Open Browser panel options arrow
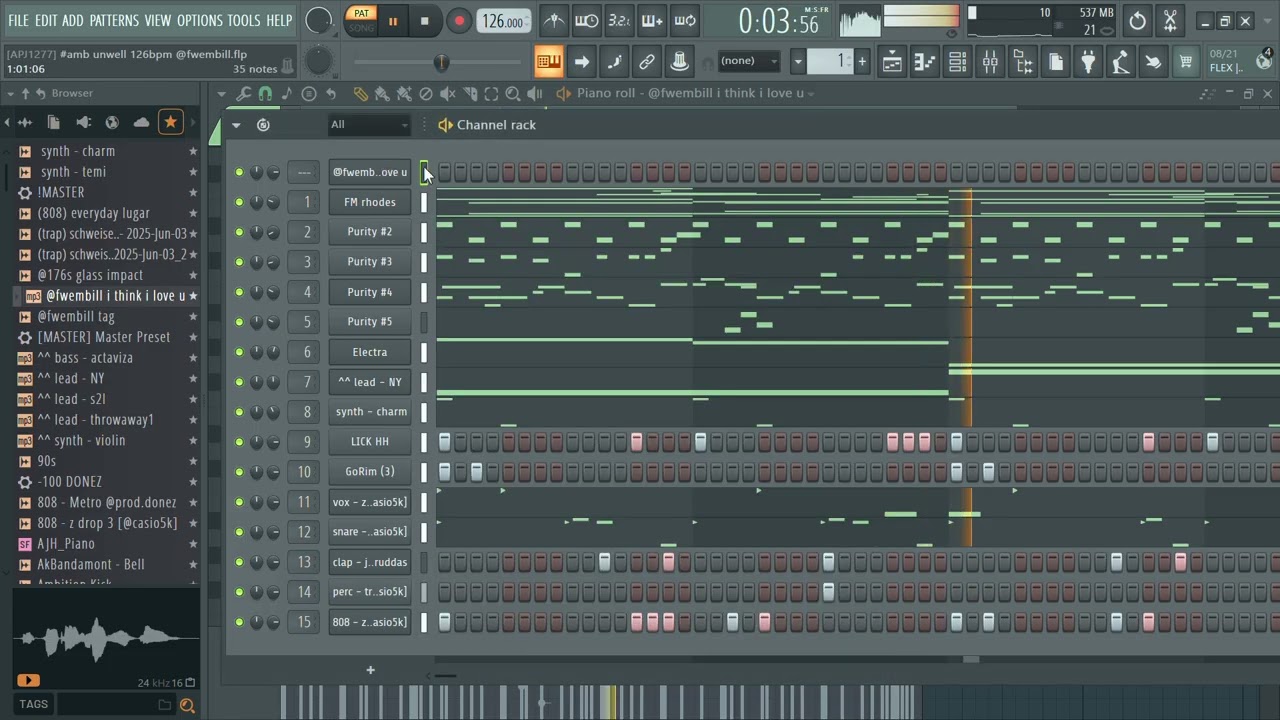This screenshot has height=720, width=1280. pyautogui.click(x=12, y=93)
